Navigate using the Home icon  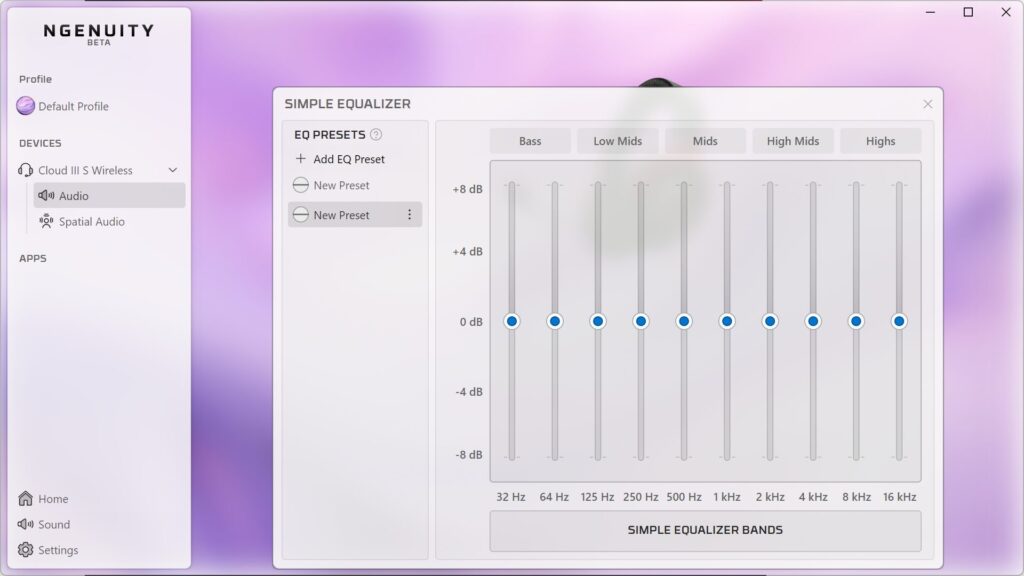point(24,498)
